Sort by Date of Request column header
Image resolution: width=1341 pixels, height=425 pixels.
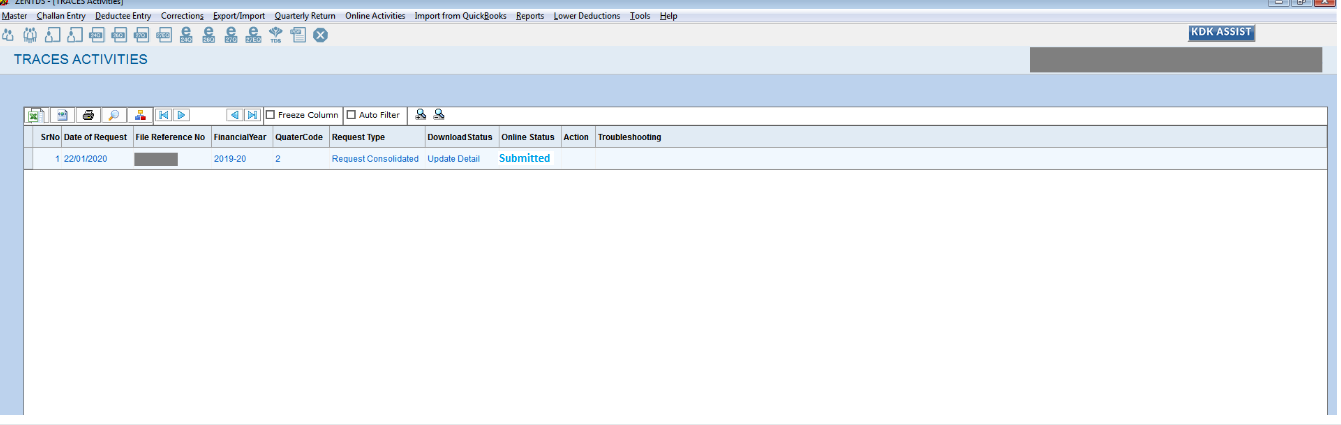pyautogui.click(x=96, y=137)
